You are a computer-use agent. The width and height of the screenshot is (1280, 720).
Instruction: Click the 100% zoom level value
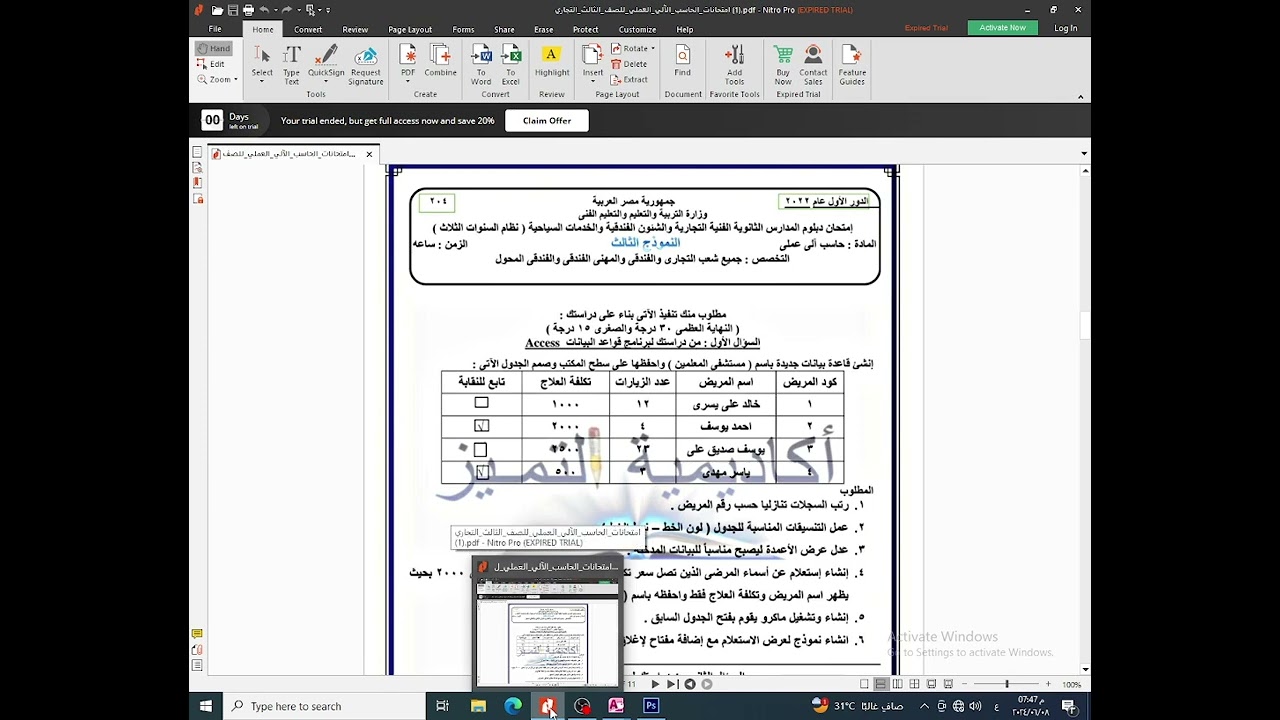tap(1072, 685)
